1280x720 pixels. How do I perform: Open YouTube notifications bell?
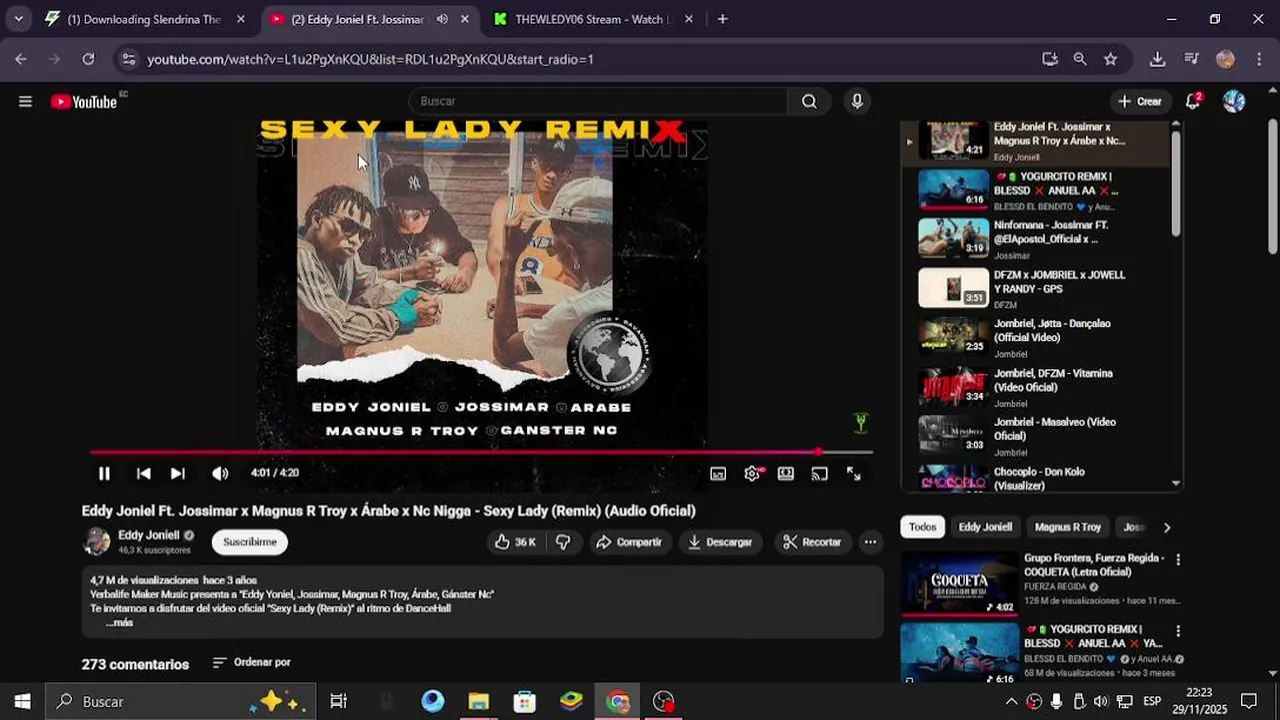pos(1193,101)
